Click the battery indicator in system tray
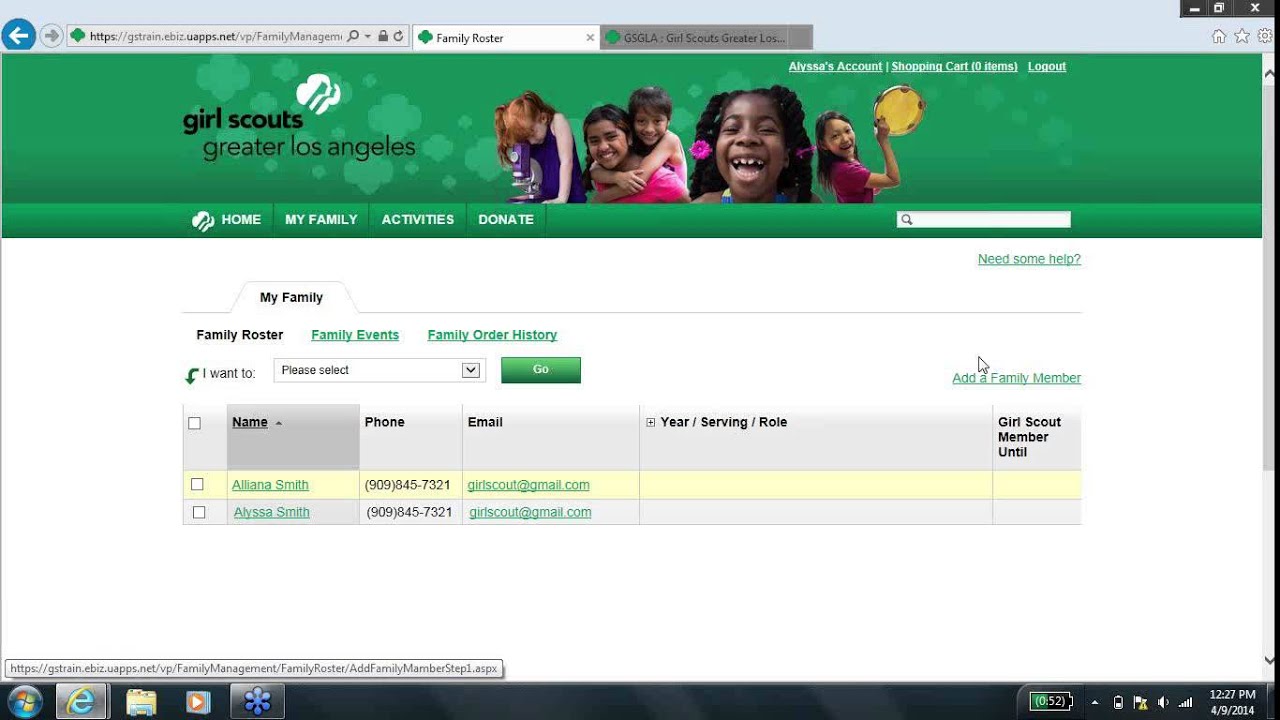 pos(1052,701)
